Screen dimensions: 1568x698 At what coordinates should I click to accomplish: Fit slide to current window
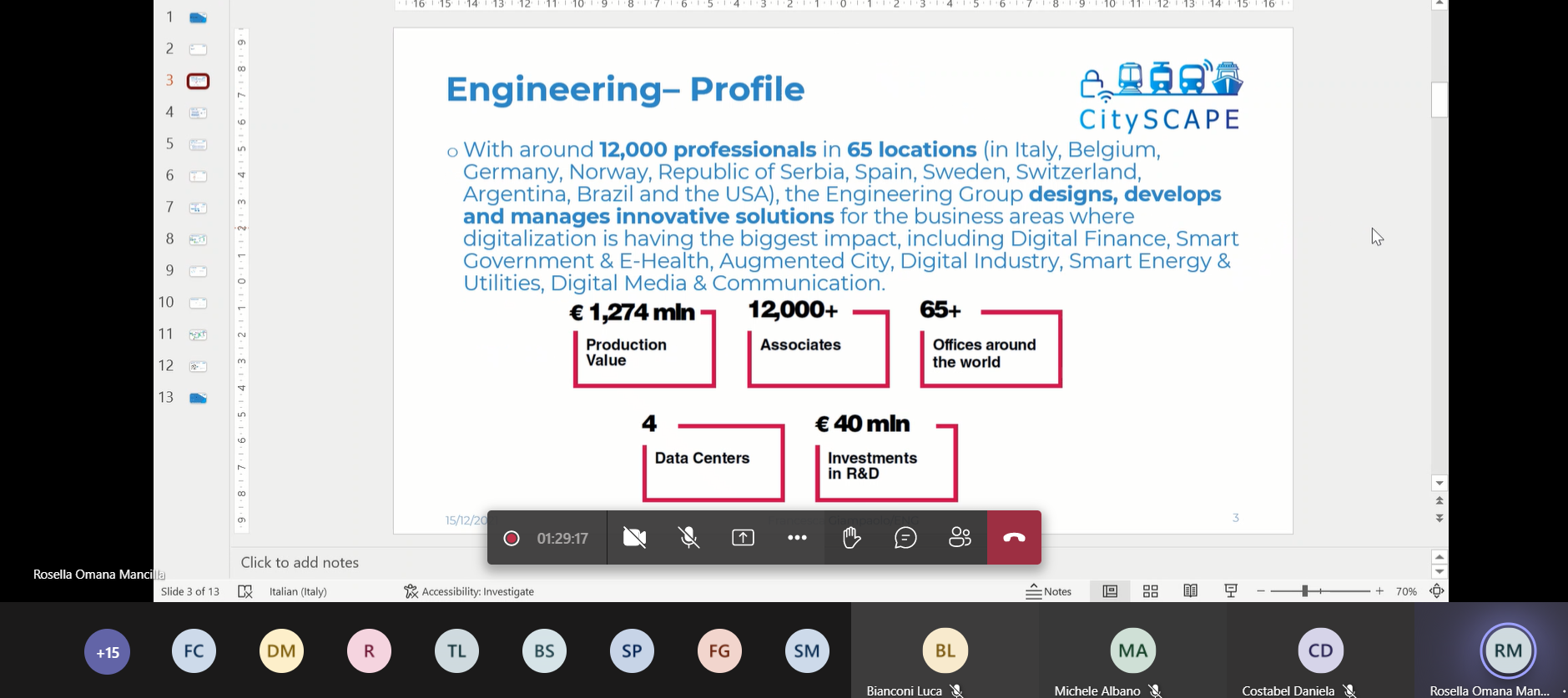(1436, 591)
